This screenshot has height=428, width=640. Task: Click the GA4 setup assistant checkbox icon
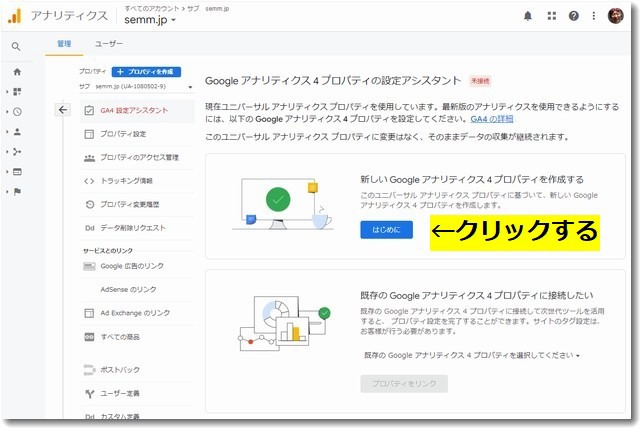[89, 111]
